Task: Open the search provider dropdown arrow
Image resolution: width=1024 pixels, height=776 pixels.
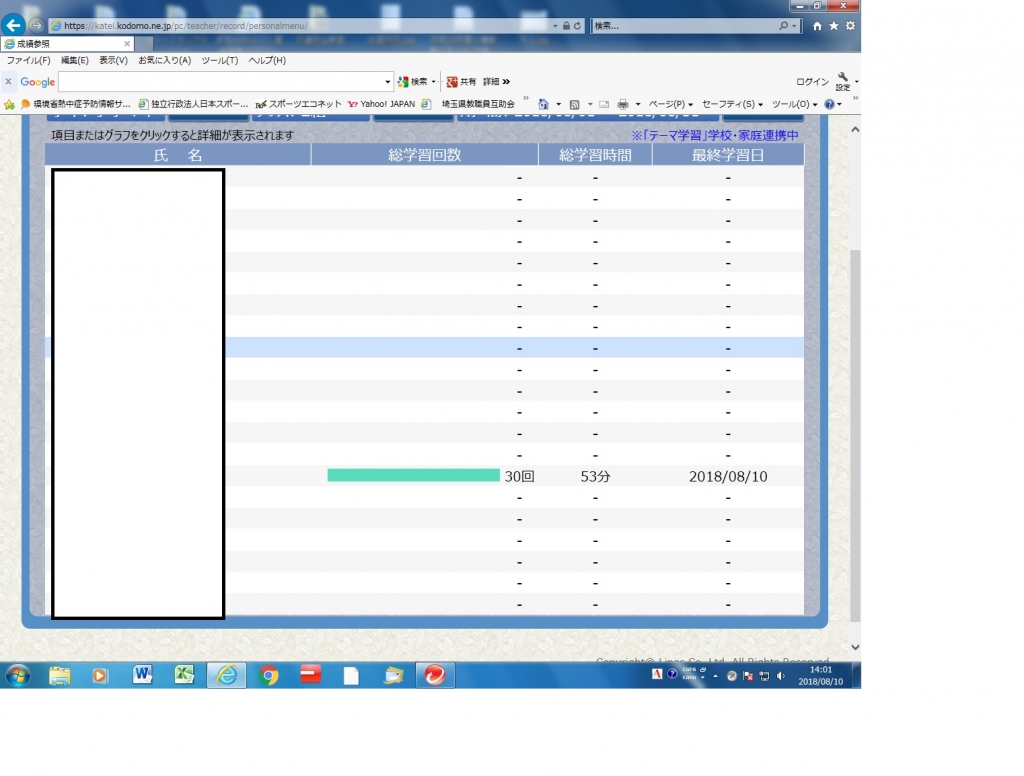Action: (x=794, y=26)
